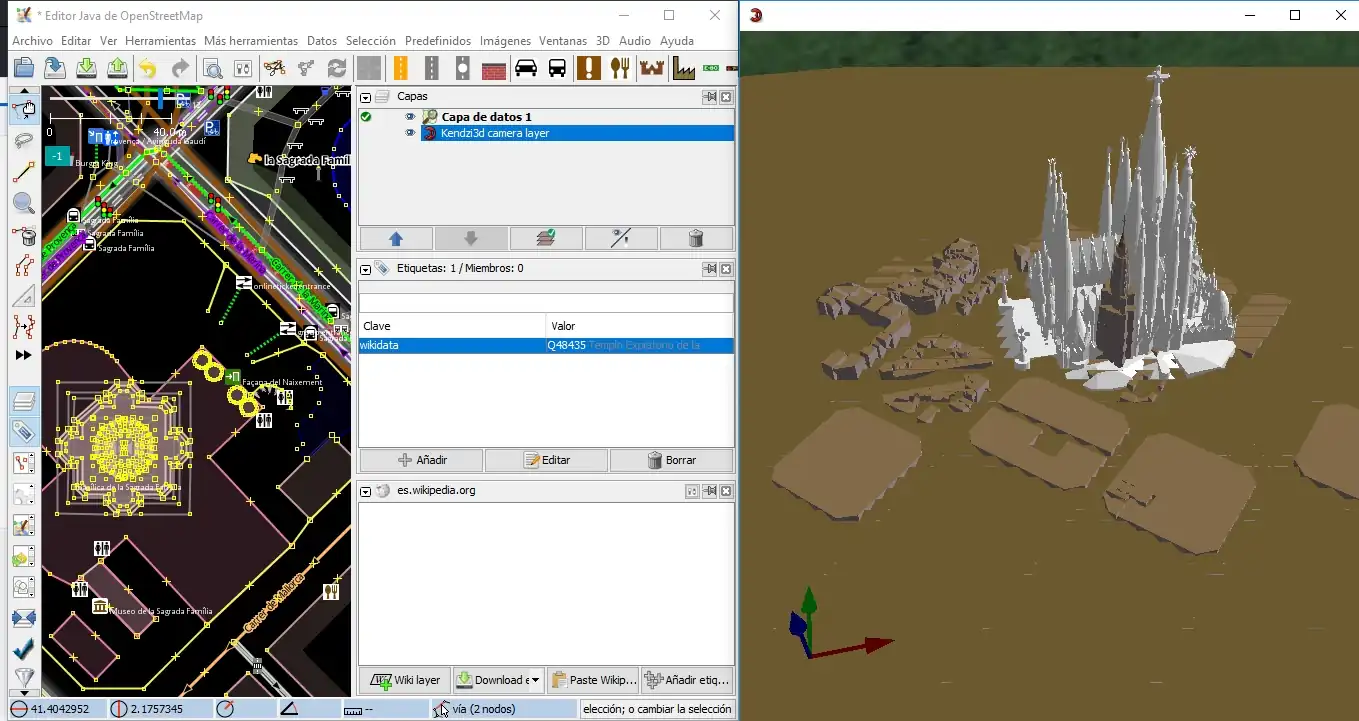Click the download map data icon
The width and height of the screenshot is (1359, 721).
click(86, 68)
